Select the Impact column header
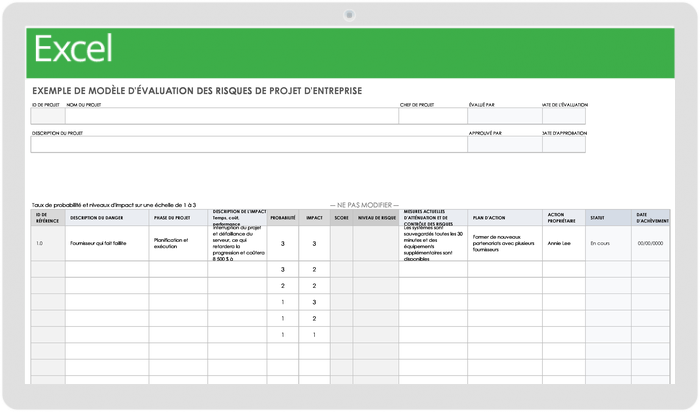The height and width of the screenshot is (412, 700). 314,217
